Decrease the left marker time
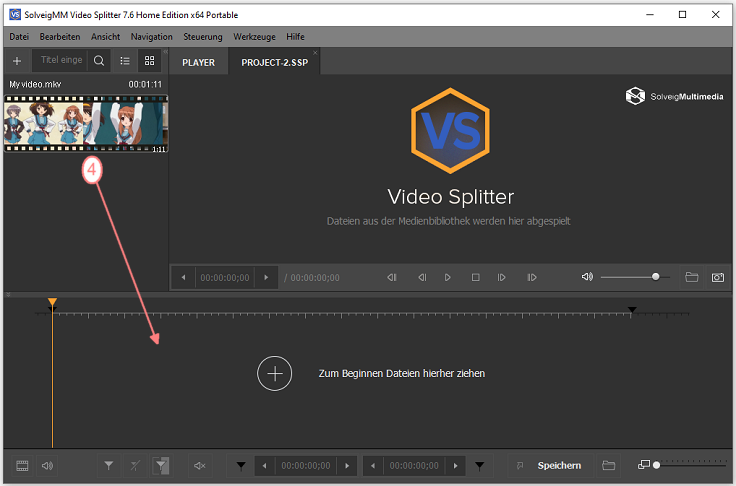736x486 pixels. click(x=264, y=465)
